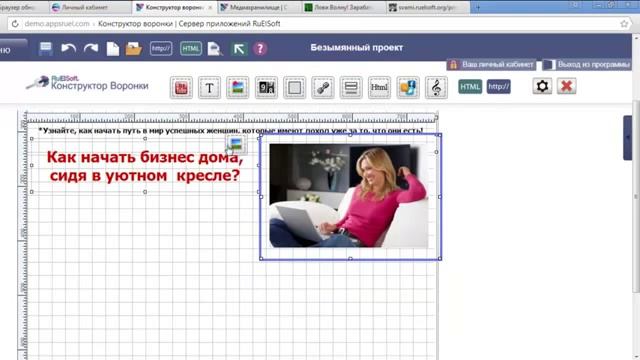Click the blue http:// button in the element toolbar

(x=498, y=87)
